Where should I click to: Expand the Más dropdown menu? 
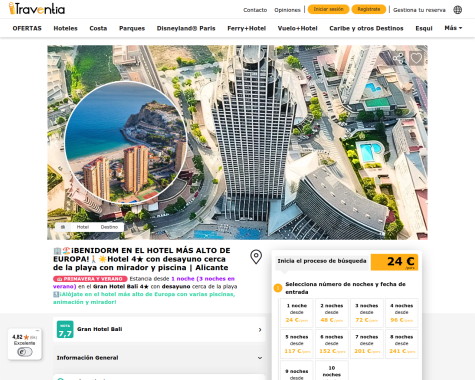click(453, 28)
